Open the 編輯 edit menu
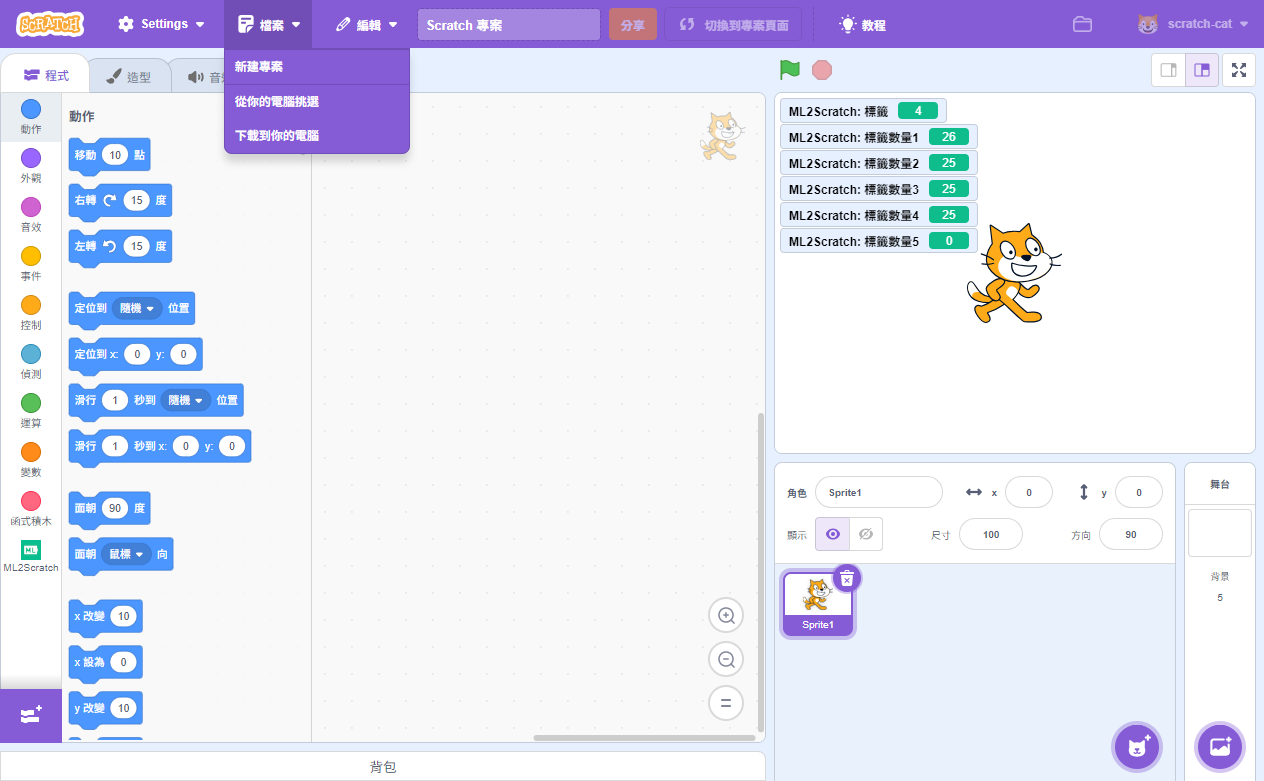 coord(366,24)
